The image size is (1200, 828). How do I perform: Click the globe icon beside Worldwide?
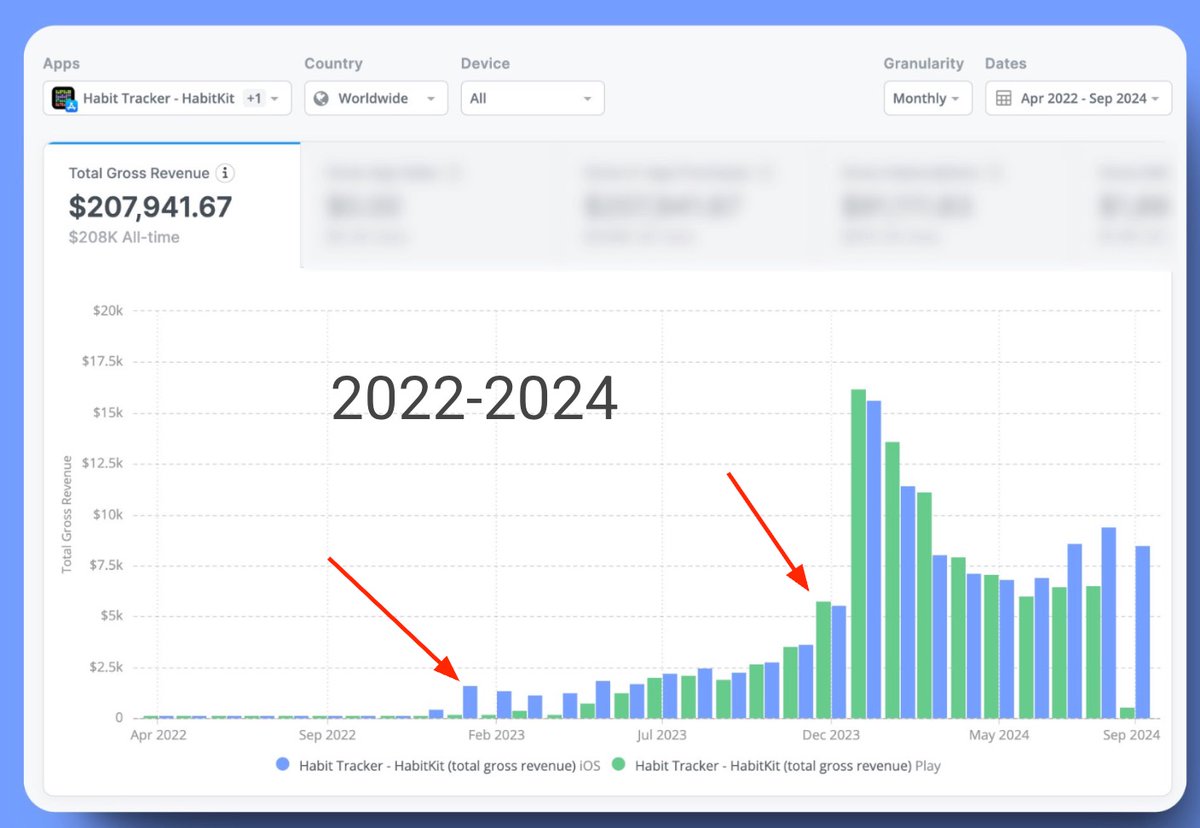pyautogui.click(x=321, y=98)
